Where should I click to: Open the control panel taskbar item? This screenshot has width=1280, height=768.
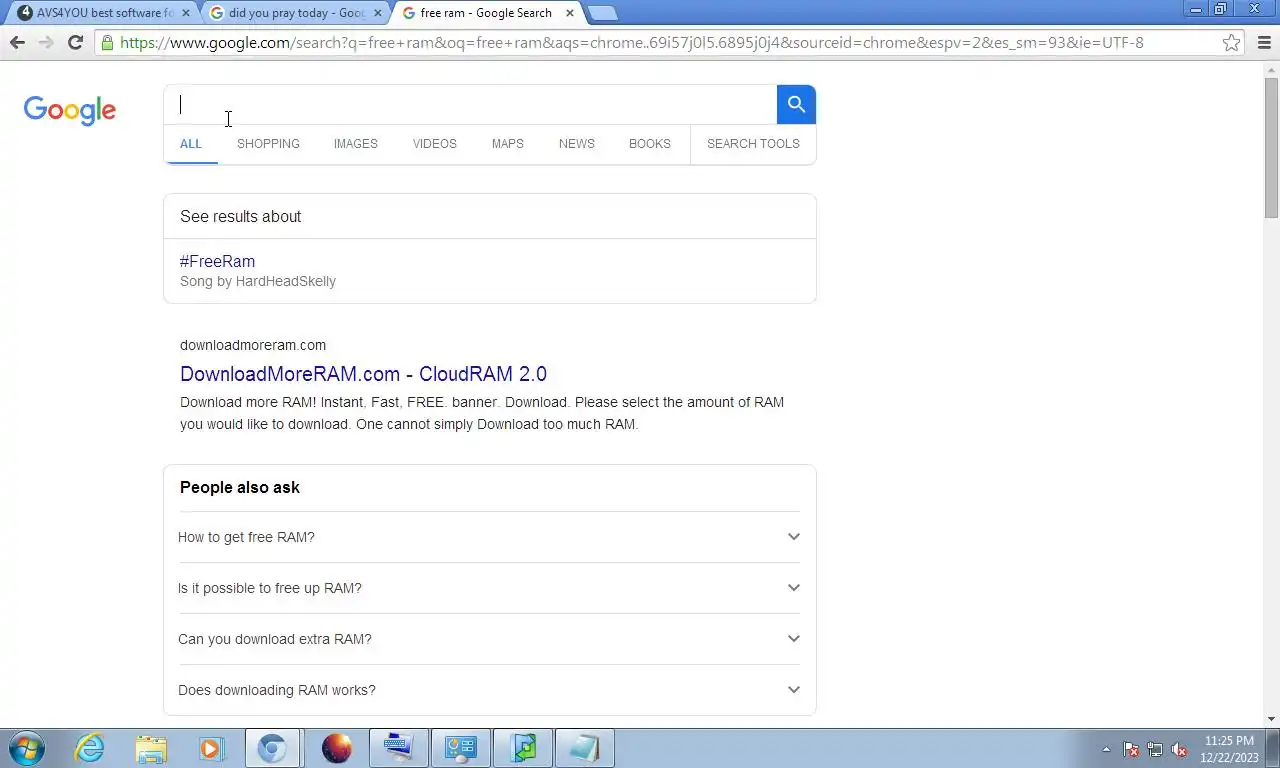(x=460, y=748)
